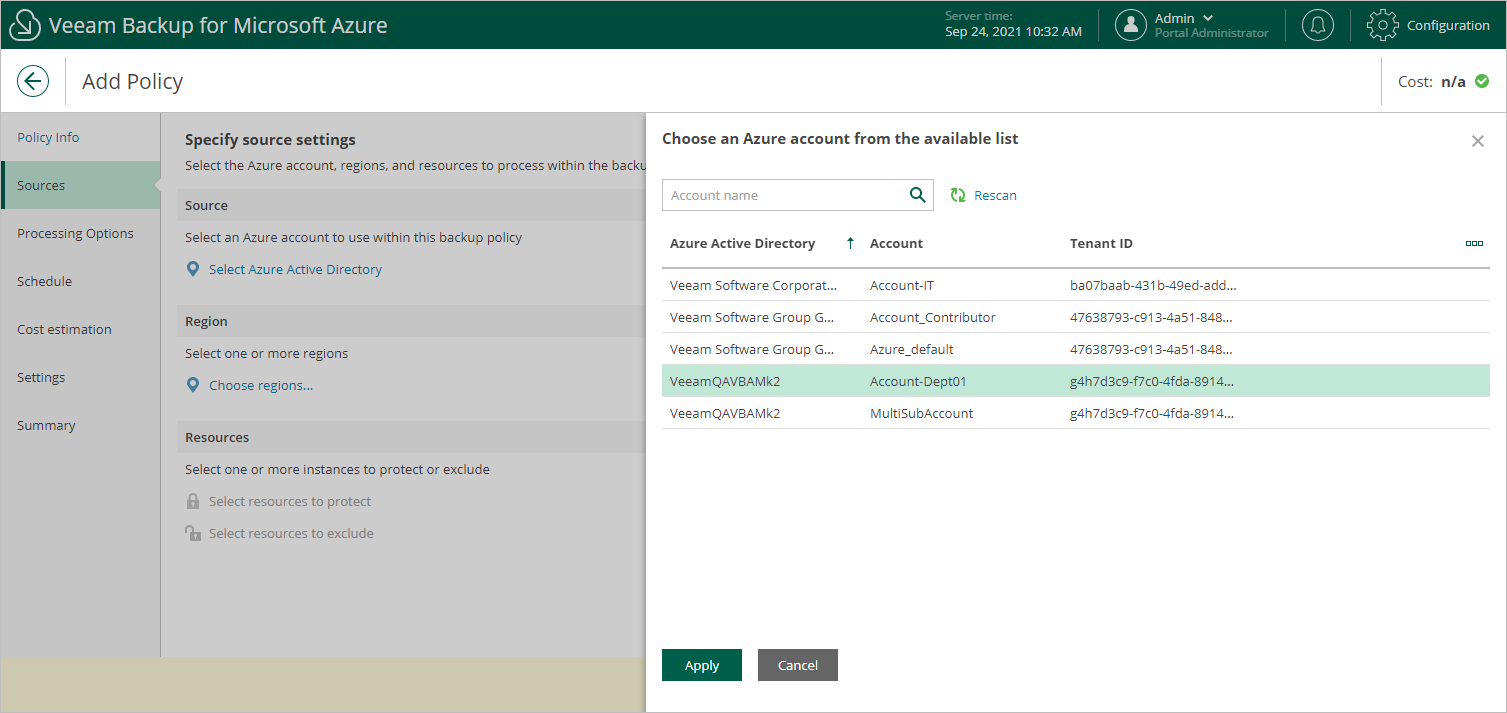The width and height of the screenshot is (1507, 713).
Task: Click the location pin beside Select Azure Active Directory
Action: [x=193, y=270]
